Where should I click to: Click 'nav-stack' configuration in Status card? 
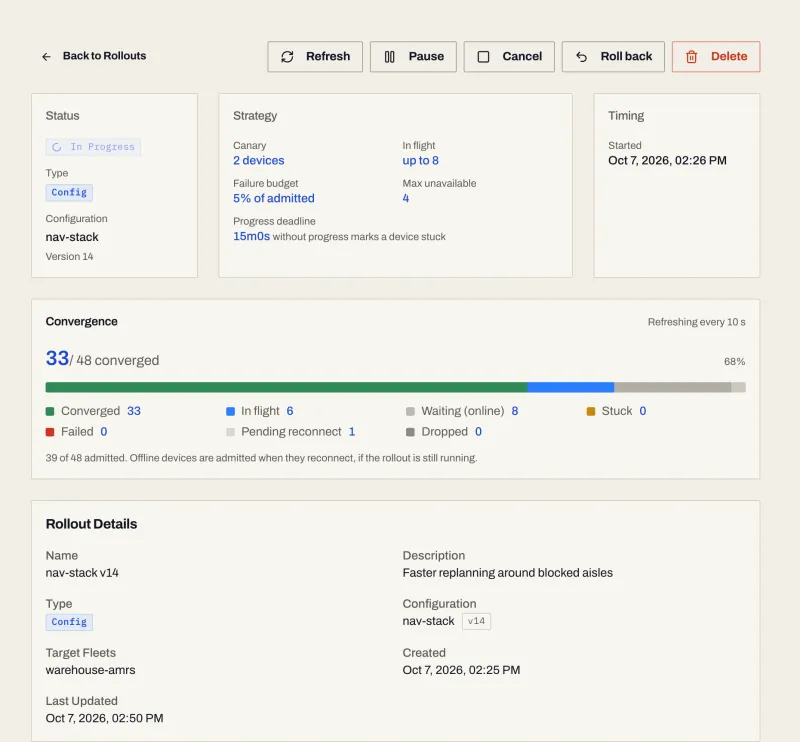[72, 237]
